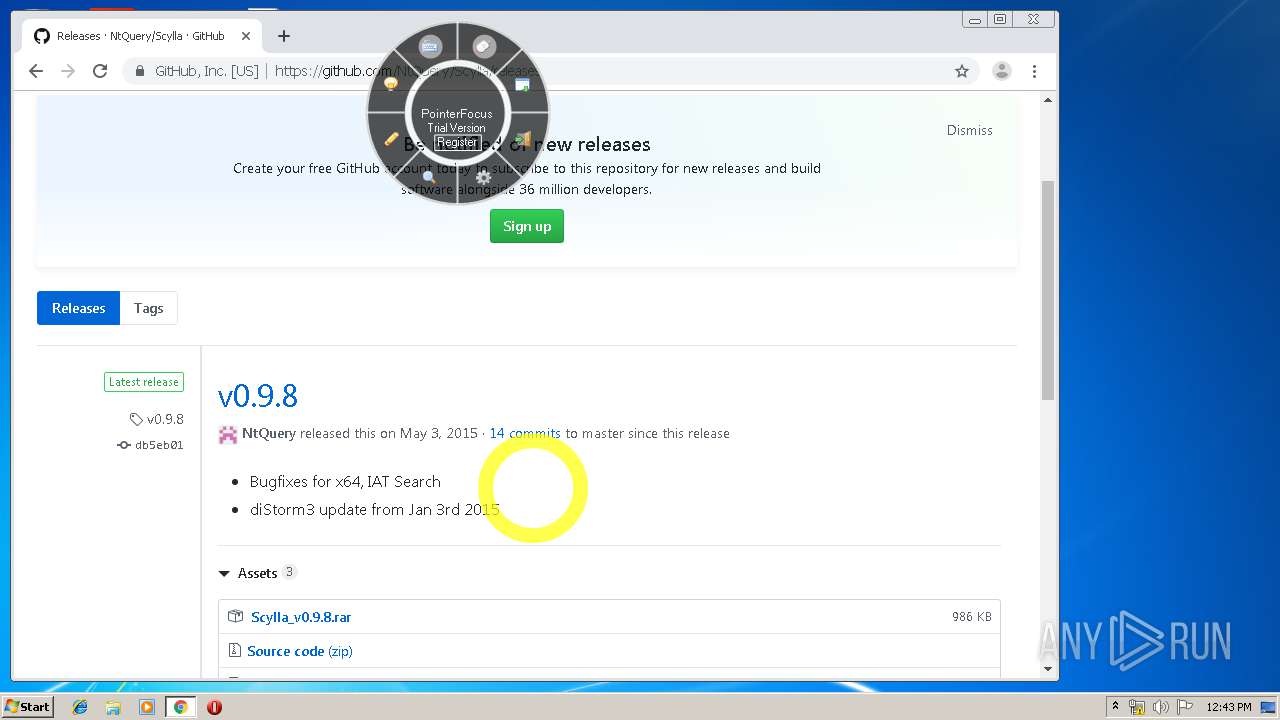This screenshot has height=720, width=1280.
Task: Select the magnifier icon in PointerFocus wheel
Action: pos(430,178)
